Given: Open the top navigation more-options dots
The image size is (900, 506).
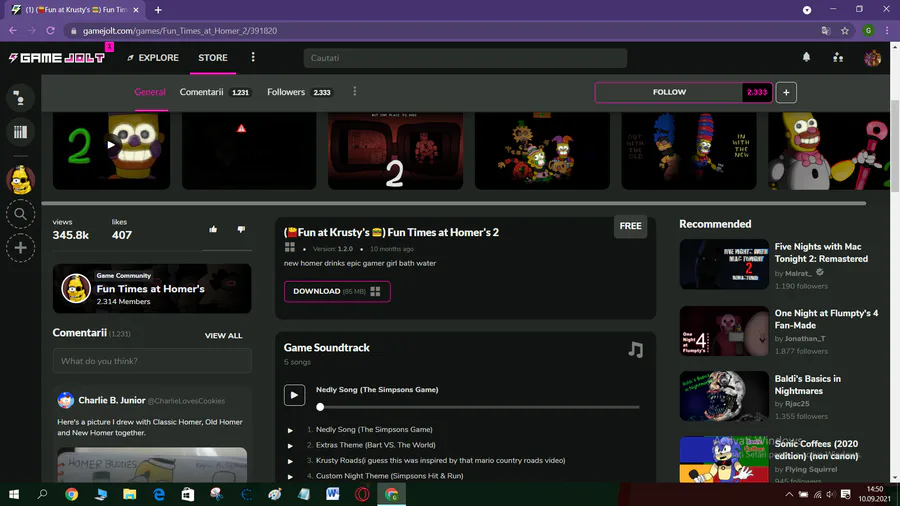Looking at the screenshot, I should pyautogui.click(x=253, y=57).
